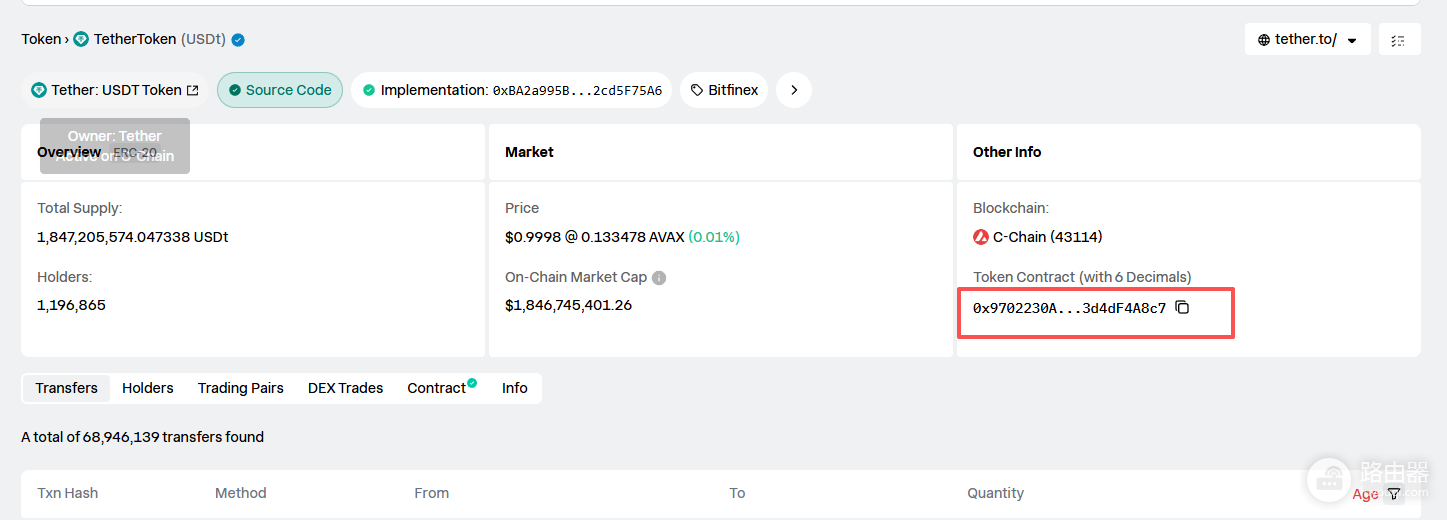Image resolution: width=1447 pixels, height=520 pixels.
Task: Click external link icon on Tether tag
Action: coord(193,90)
